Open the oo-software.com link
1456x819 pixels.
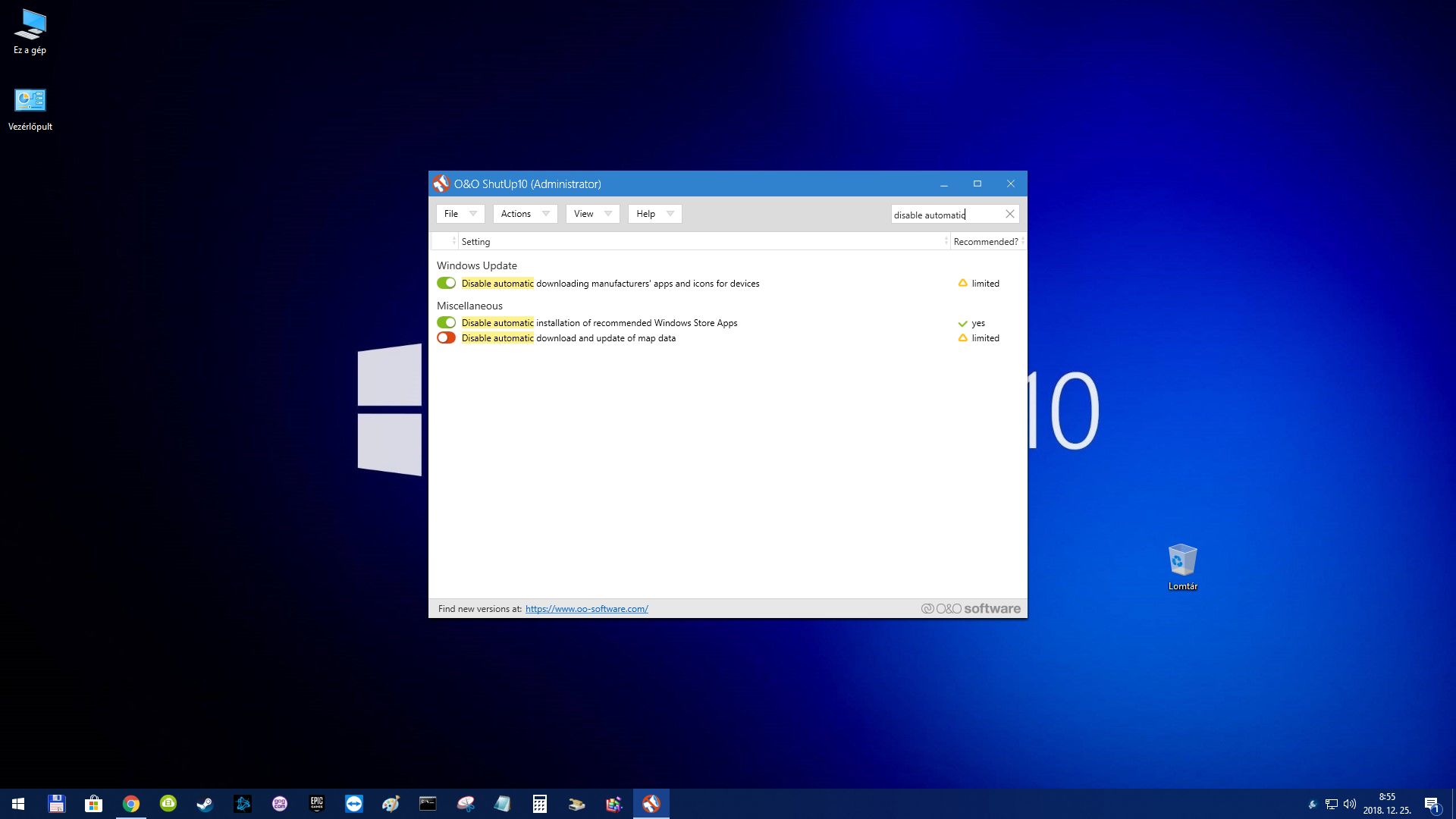586,608
